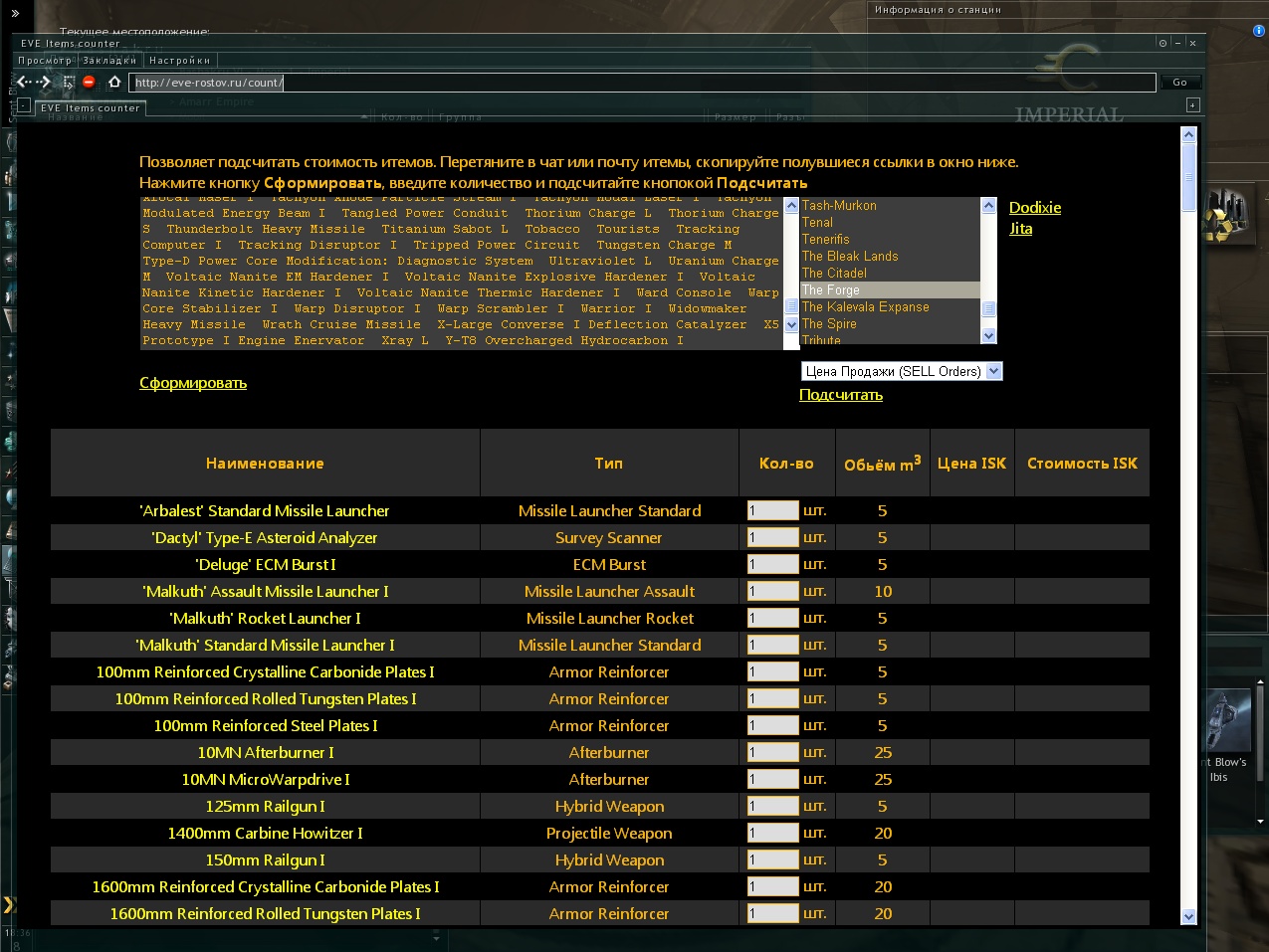Screen dimensions: 1269x952
Task: Open the Цена Продажи (SELL Orders) dropdown
Action: (x=902, y=371)
